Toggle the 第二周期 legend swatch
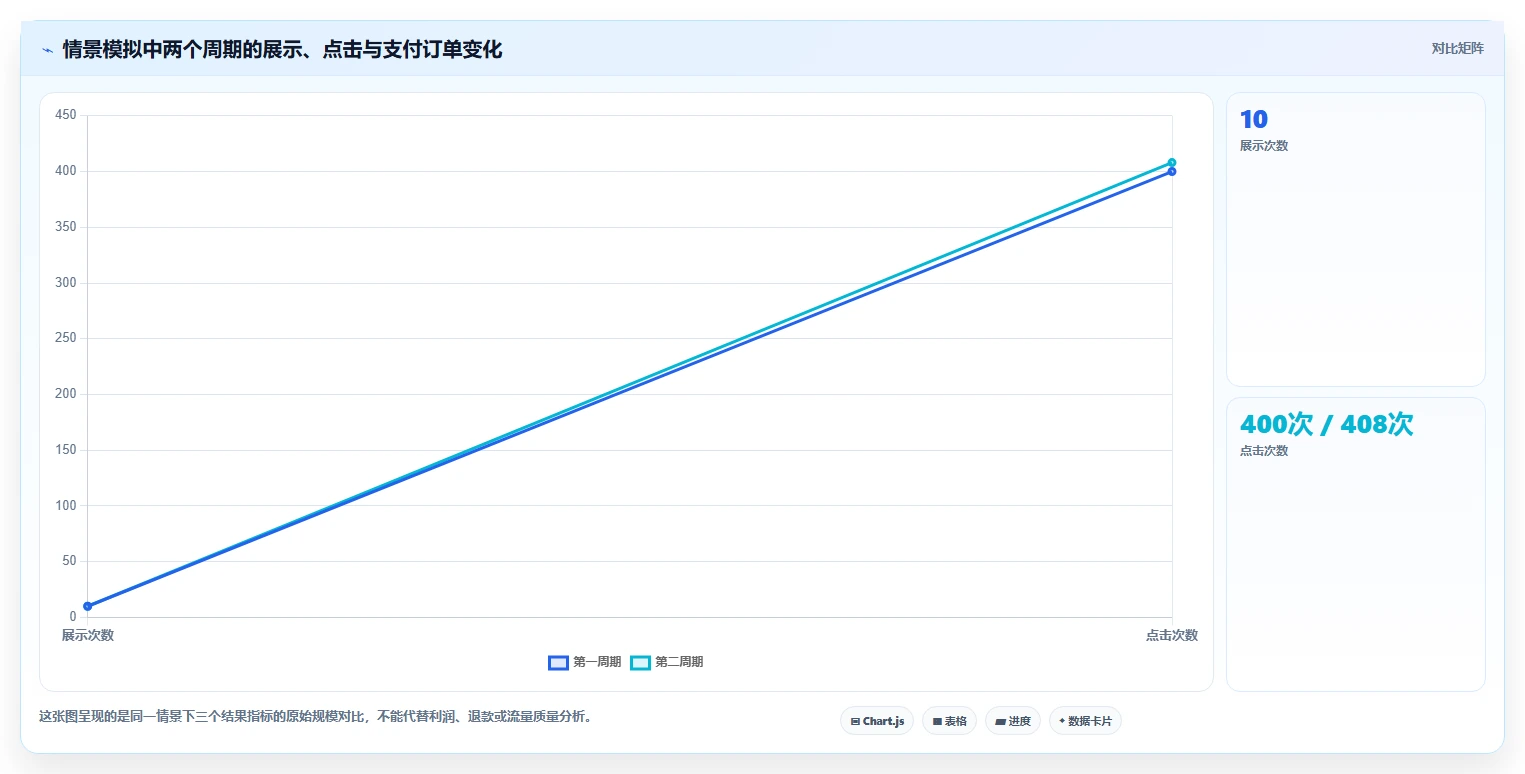The width and height of the screenshot is (1525, 774). [x=640, y=662]
